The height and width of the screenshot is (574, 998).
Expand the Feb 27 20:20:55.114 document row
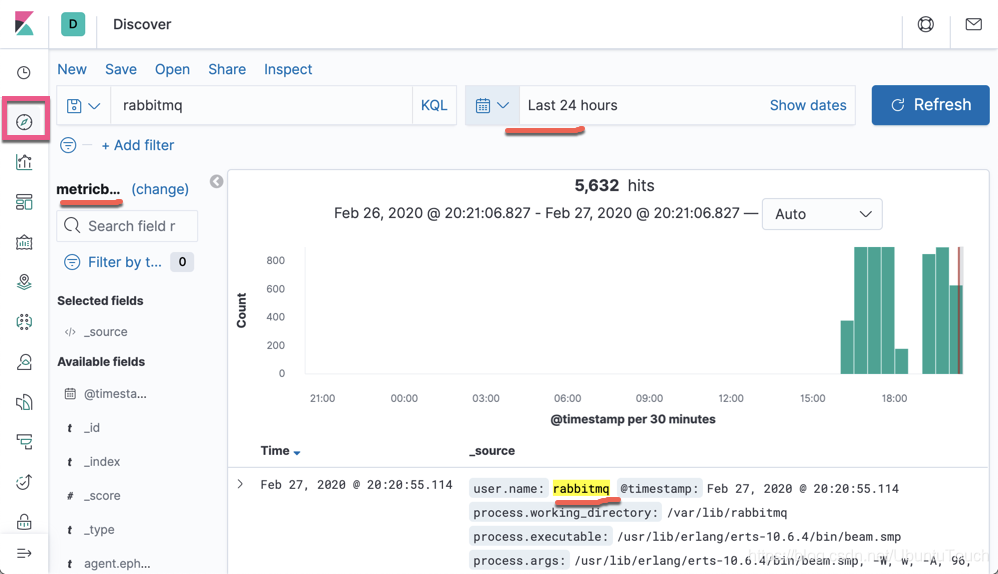click(x=240, y=484)
